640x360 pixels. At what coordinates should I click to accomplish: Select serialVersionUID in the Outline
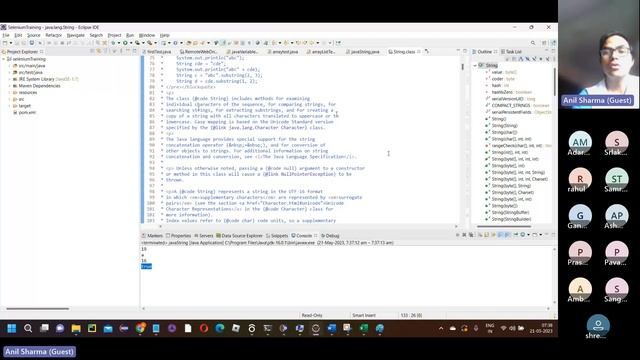coord(507,99)
